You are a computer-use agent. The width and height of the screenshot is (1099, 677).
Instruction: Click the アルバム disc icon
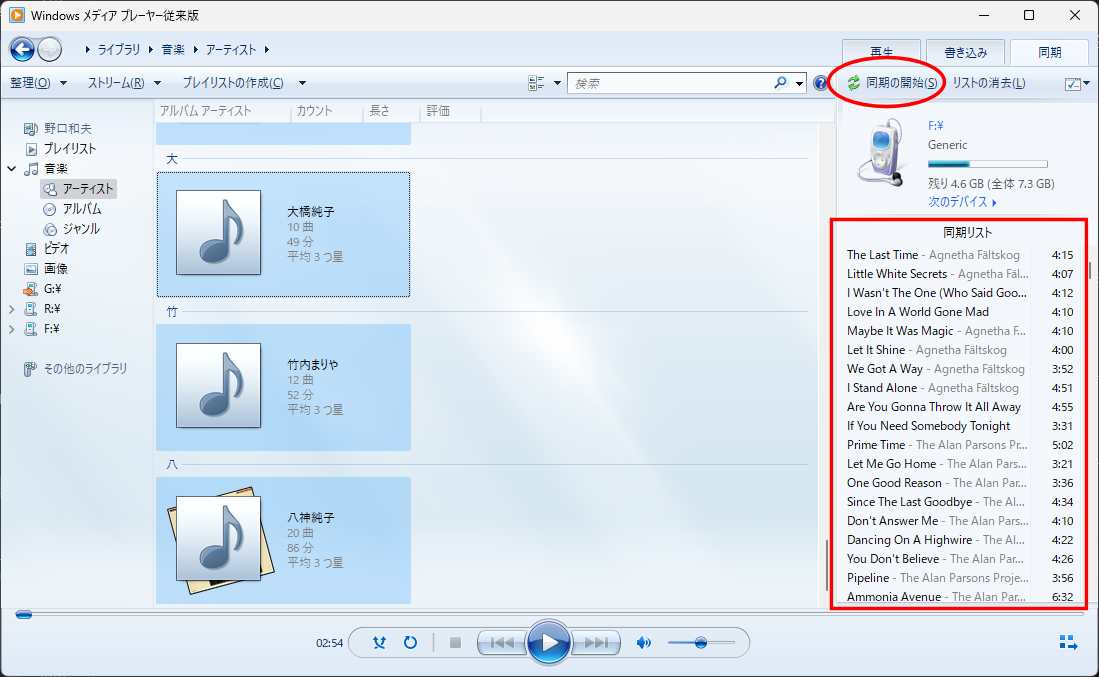click(x=49, y=210)
